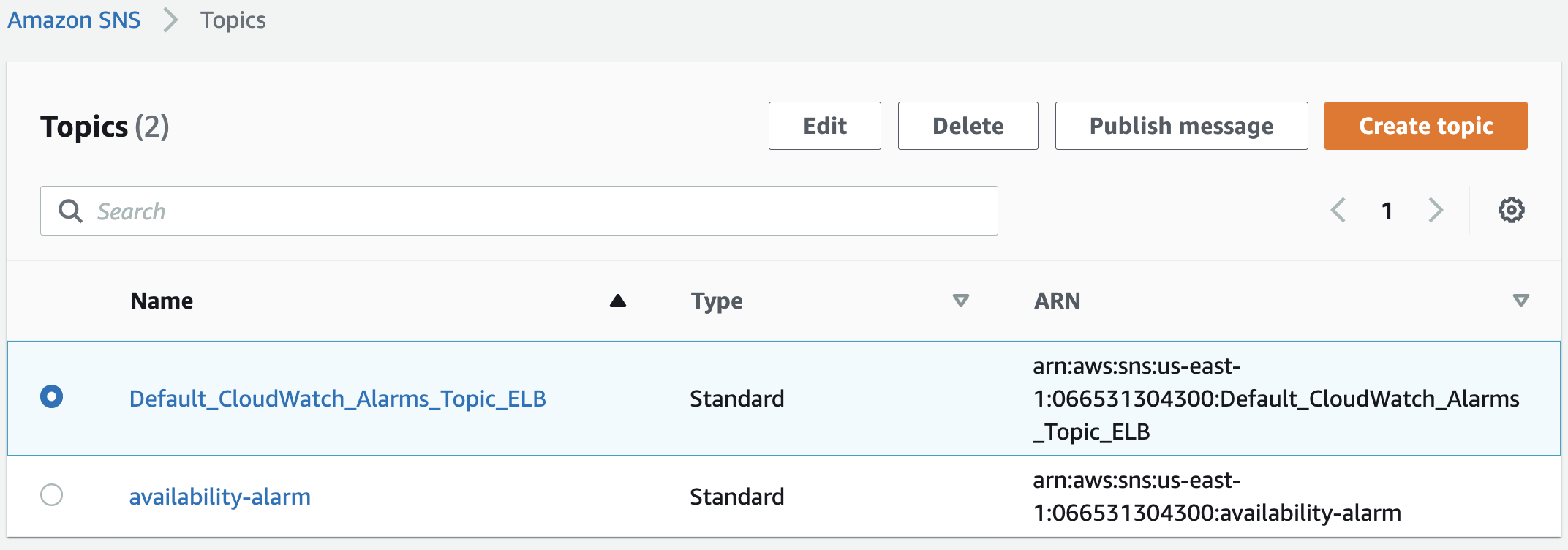The height and width of the screenshot is (550, 1568).
Task: Open the Amazon SNS breadcrumb link
Action: click(74, 20)
